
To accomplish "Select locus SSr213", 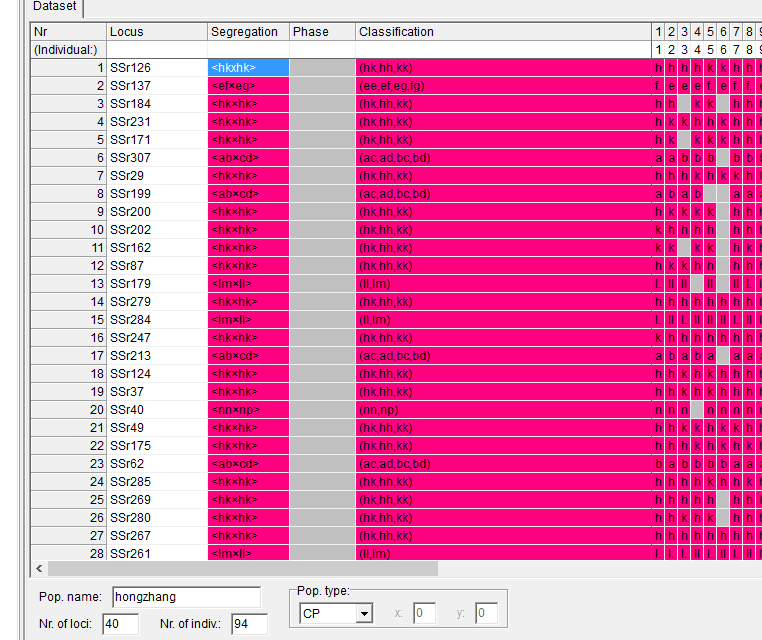I will 157,355.
